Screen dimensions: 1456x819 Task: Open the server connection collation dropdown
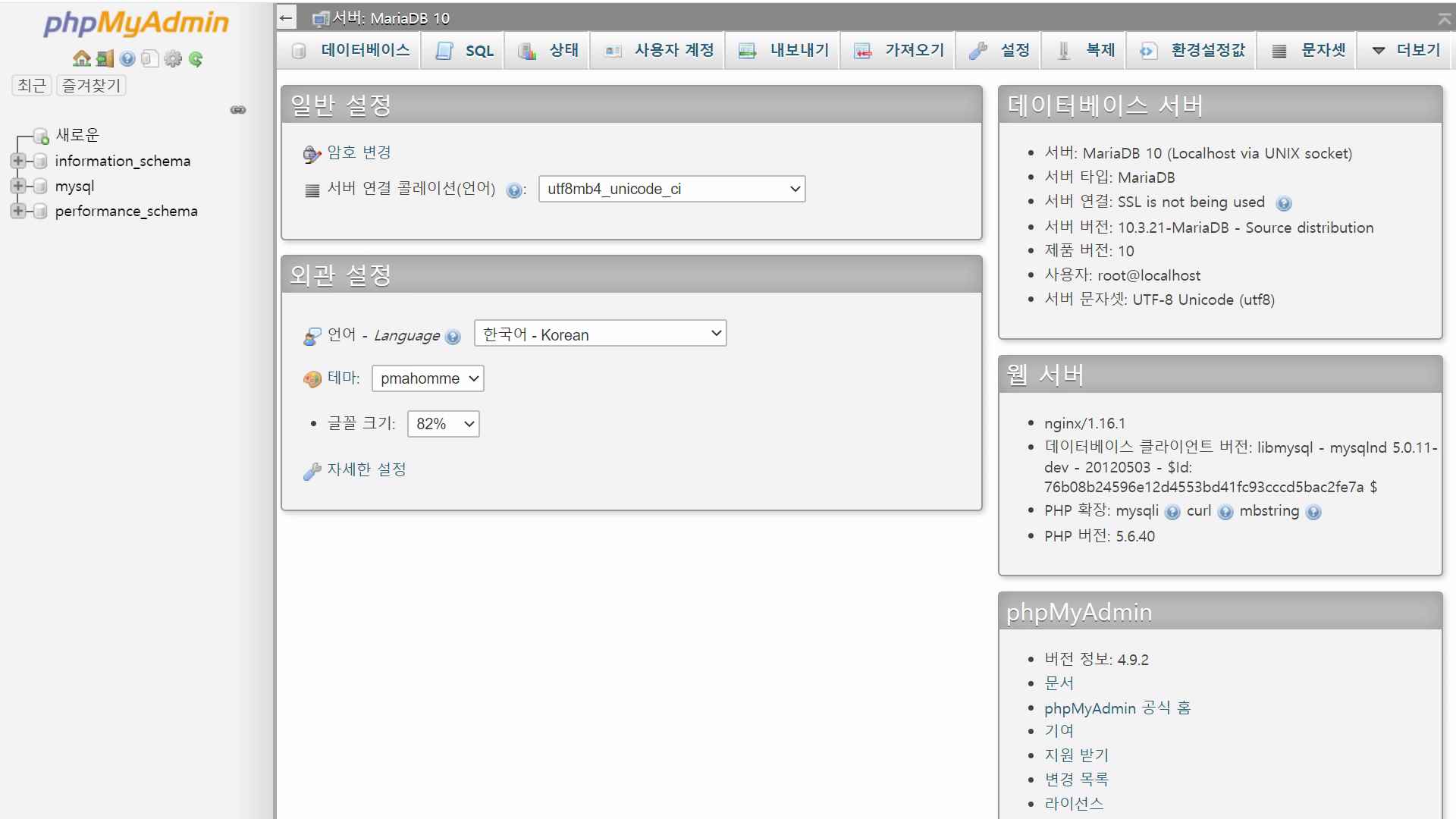point(671,189)
